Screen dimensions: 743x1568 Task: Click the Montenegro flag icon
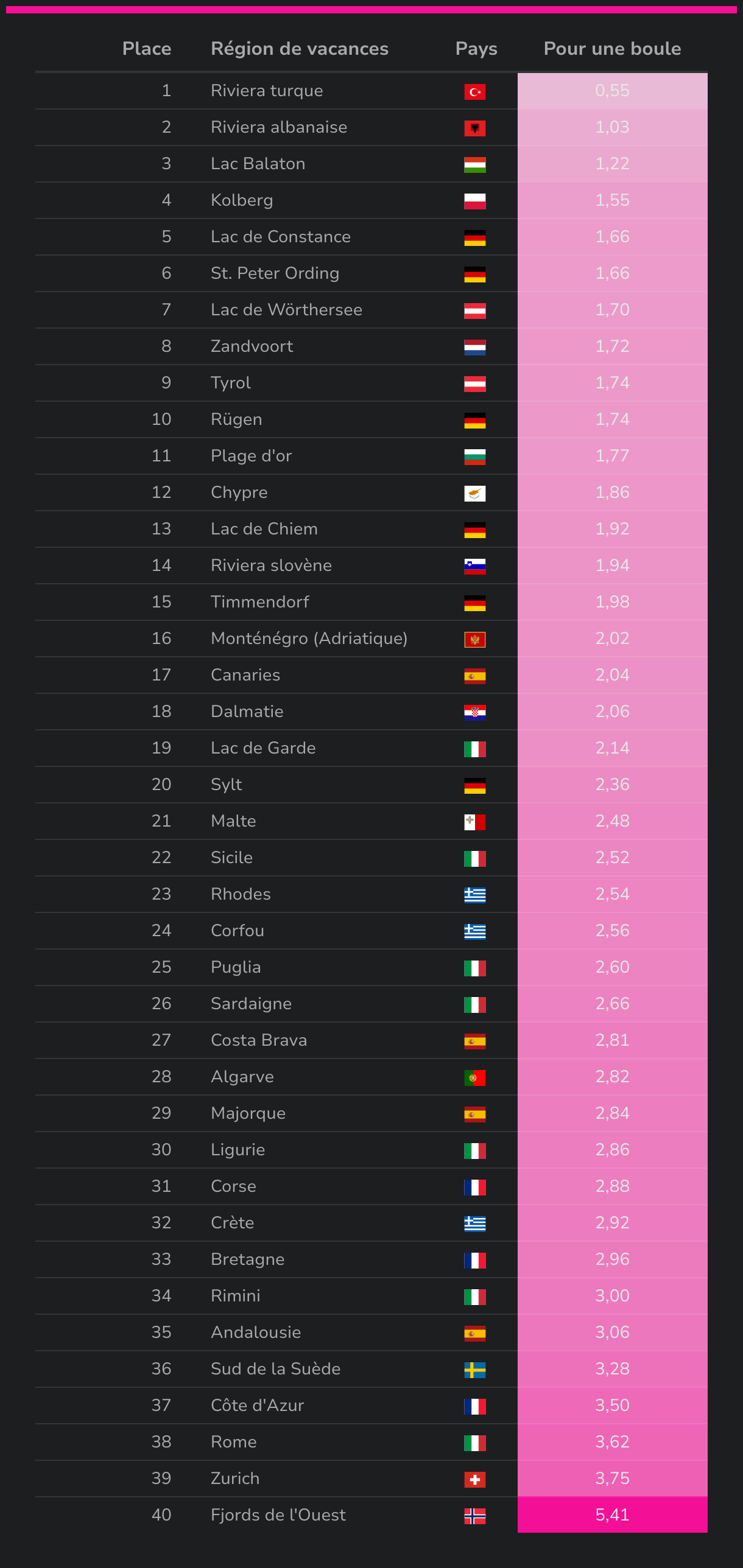coord(474,640)
